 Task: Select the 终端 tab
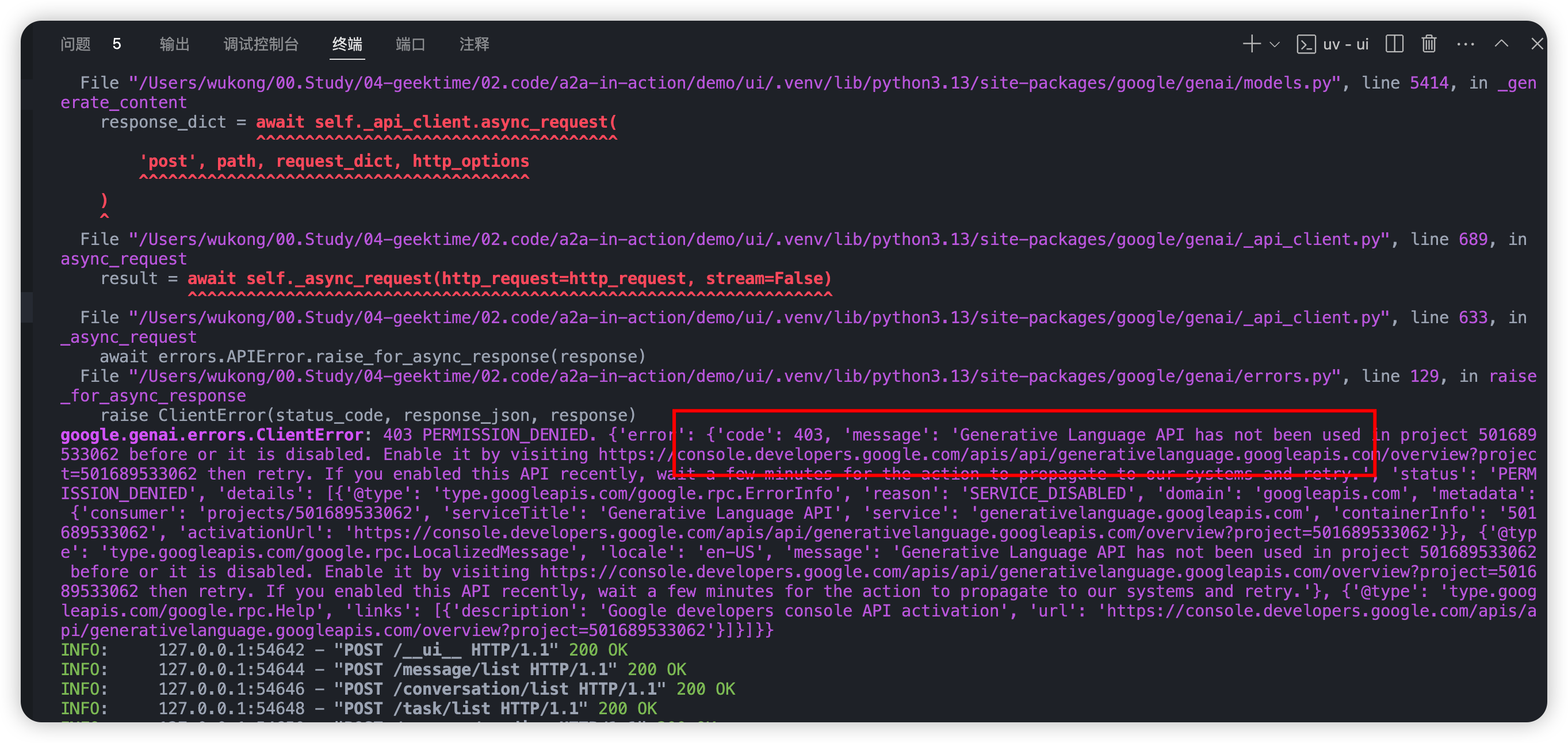coord(347,44)
